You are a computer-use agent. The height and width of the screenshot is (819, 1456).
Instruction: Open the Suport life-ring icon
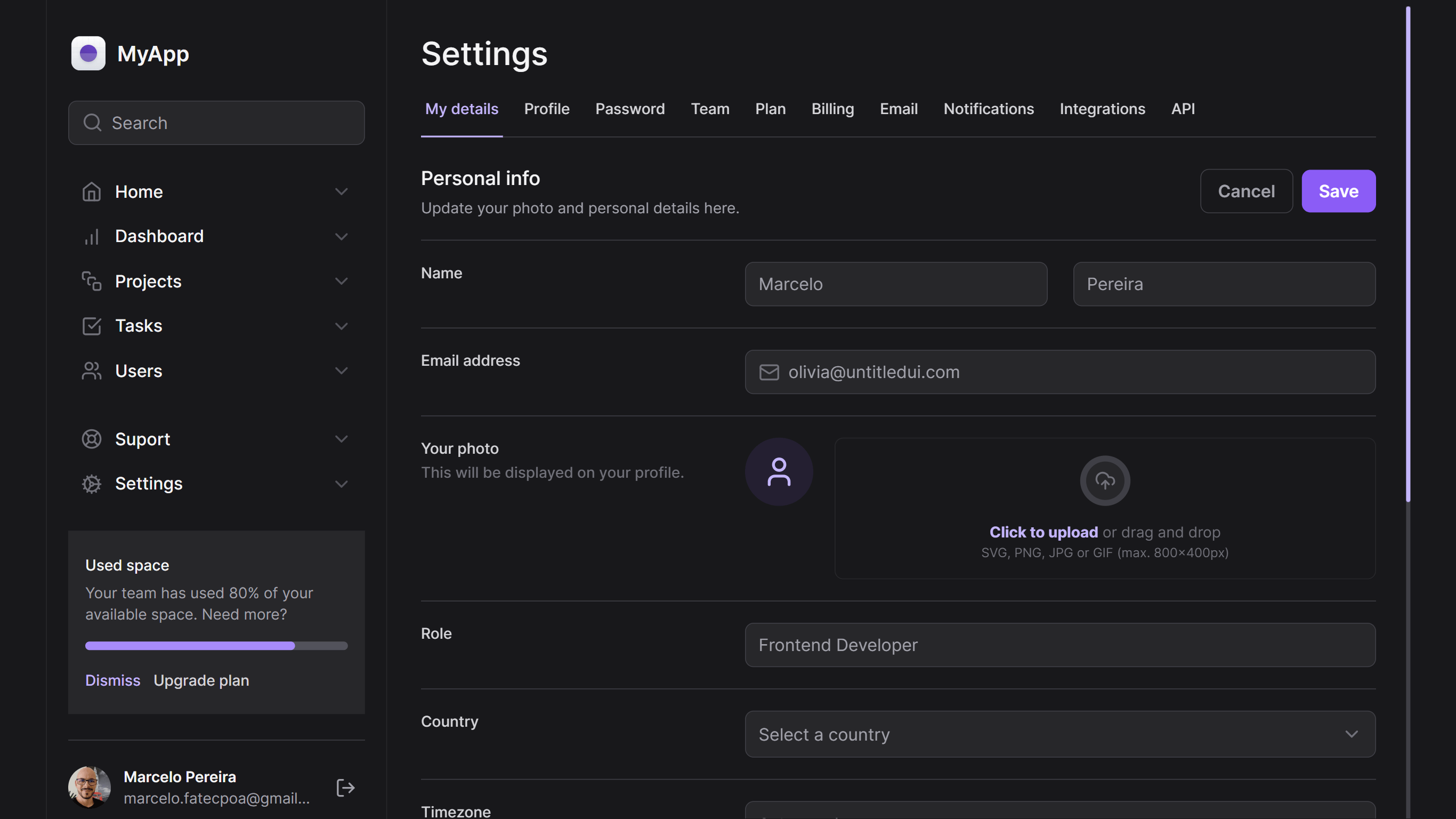[92, 439]
